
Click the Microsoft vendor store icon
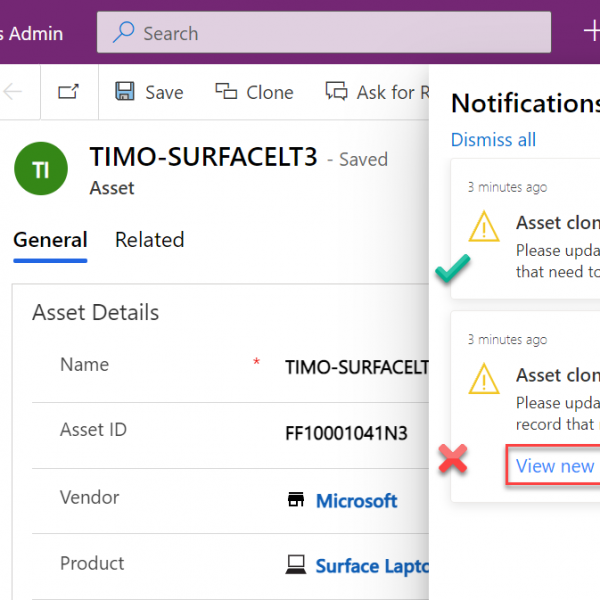[296, 500]
